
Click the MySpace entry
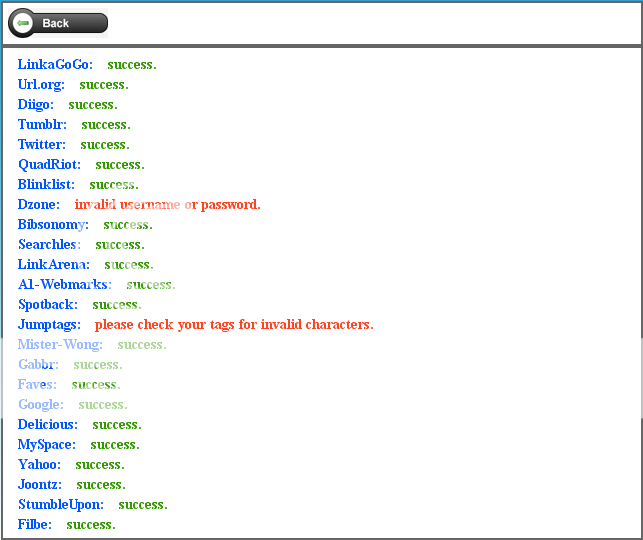pyautogui.click(x=47, y=445)
